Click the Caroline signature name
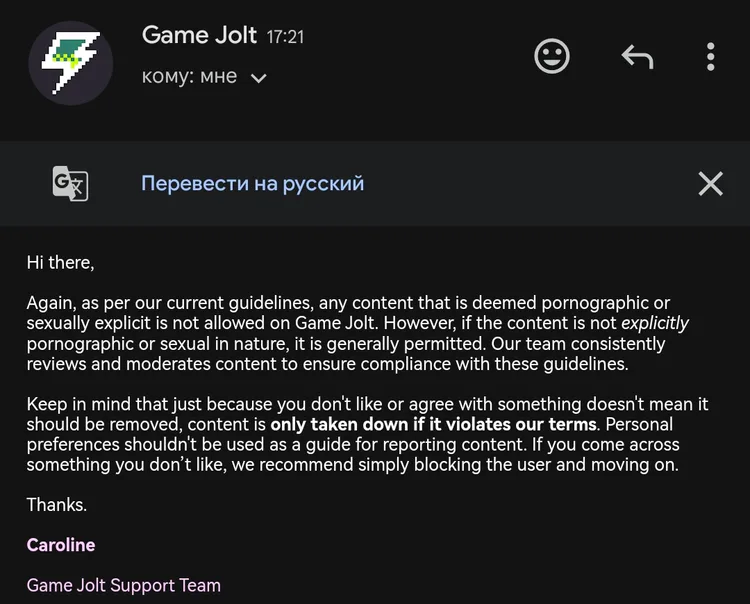 pyautogui.click(x=61, y=545)
